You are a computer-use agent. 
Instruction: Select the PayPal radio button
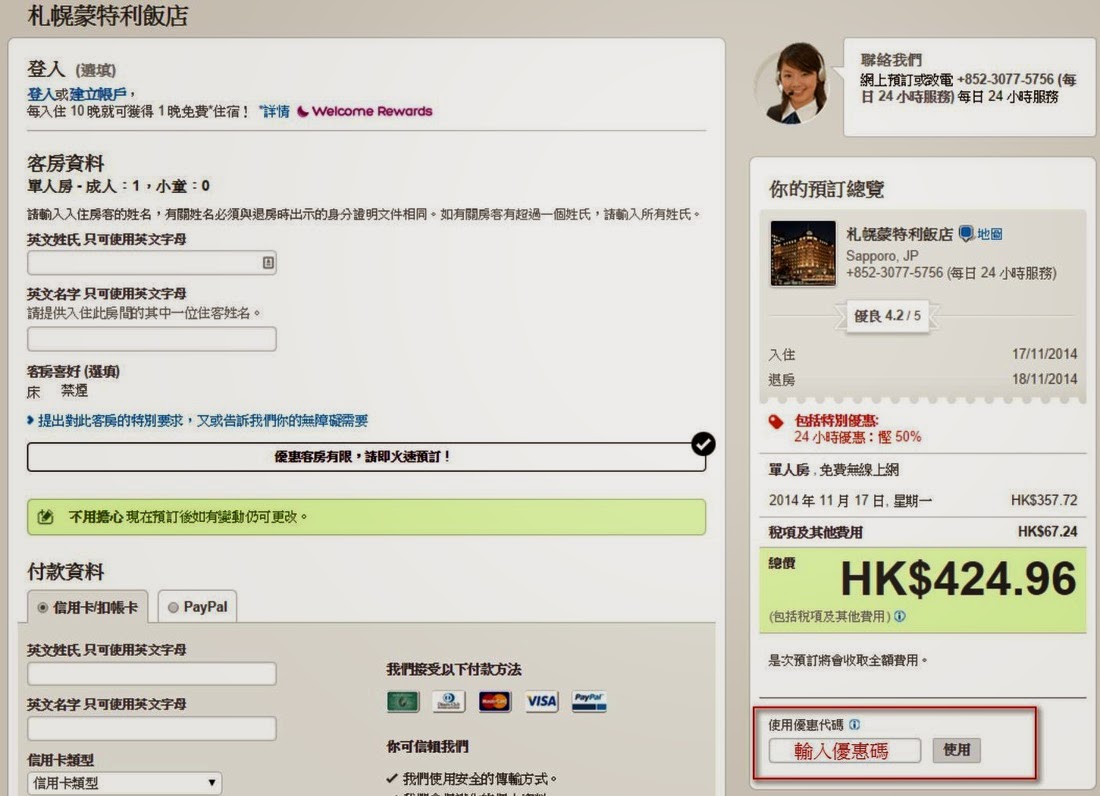174,607
